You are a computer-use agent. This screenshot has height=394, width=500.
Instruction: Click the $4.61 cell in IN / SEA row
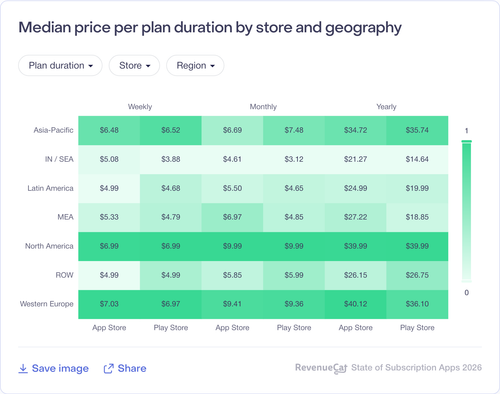[232, 159]
